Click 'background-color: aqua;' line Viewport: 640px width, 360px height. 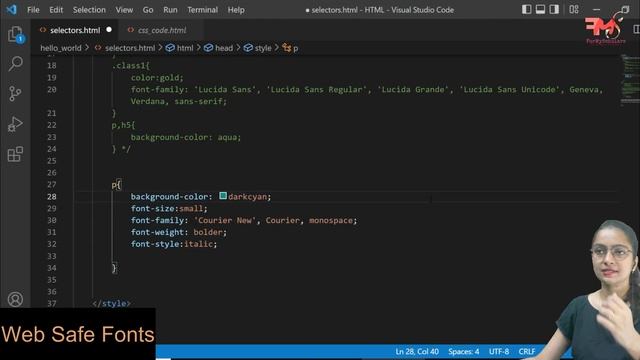coord(186,137)
